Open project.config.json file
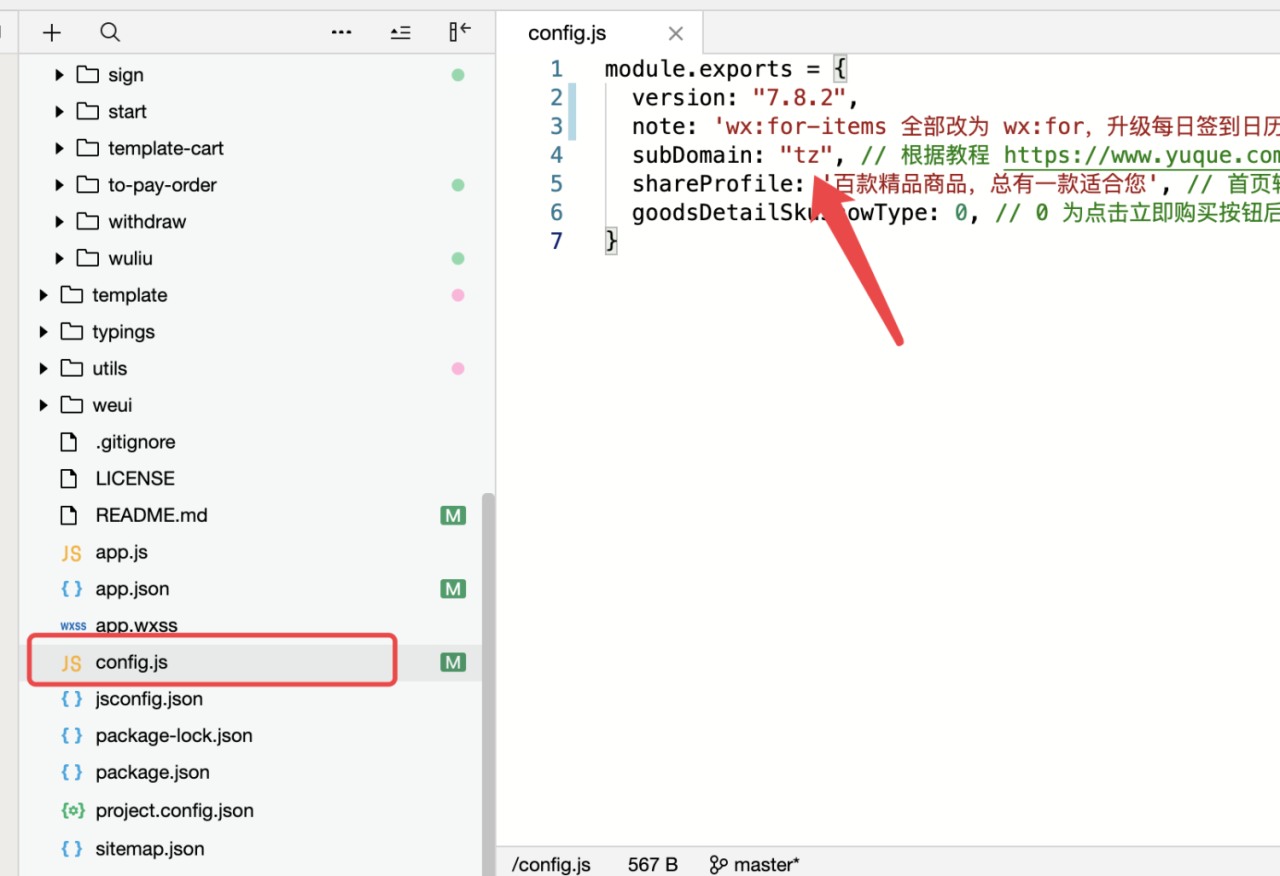This screenshot has height=876, width=1280. (x=174, y=811)
